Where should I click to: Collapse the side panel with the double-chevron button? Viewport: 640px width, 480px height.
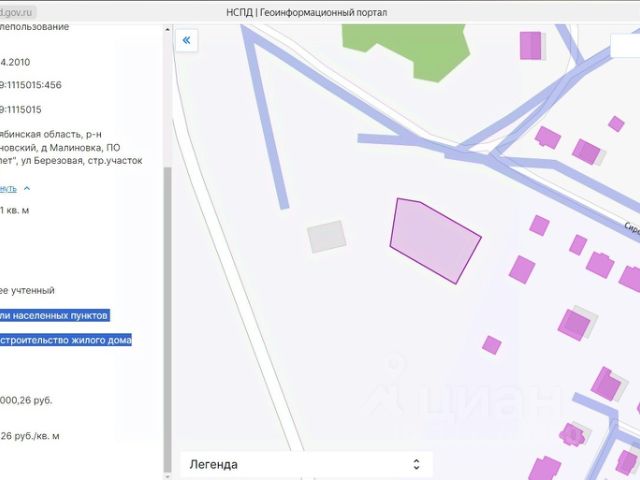[187, 40]
